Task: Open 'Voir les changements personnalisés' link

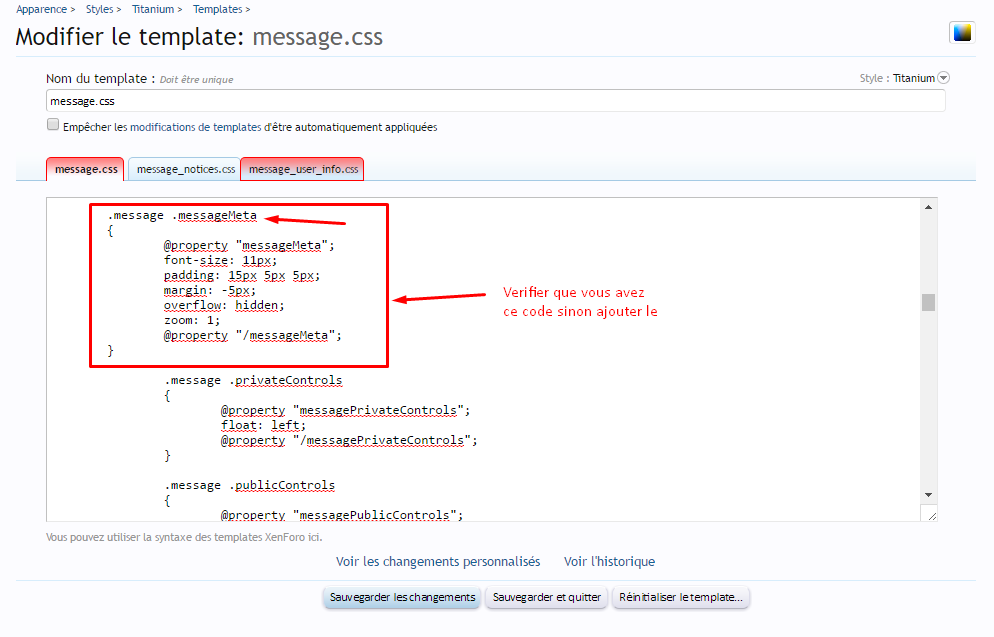Action: pyautogui.click(x=438, y=562)
